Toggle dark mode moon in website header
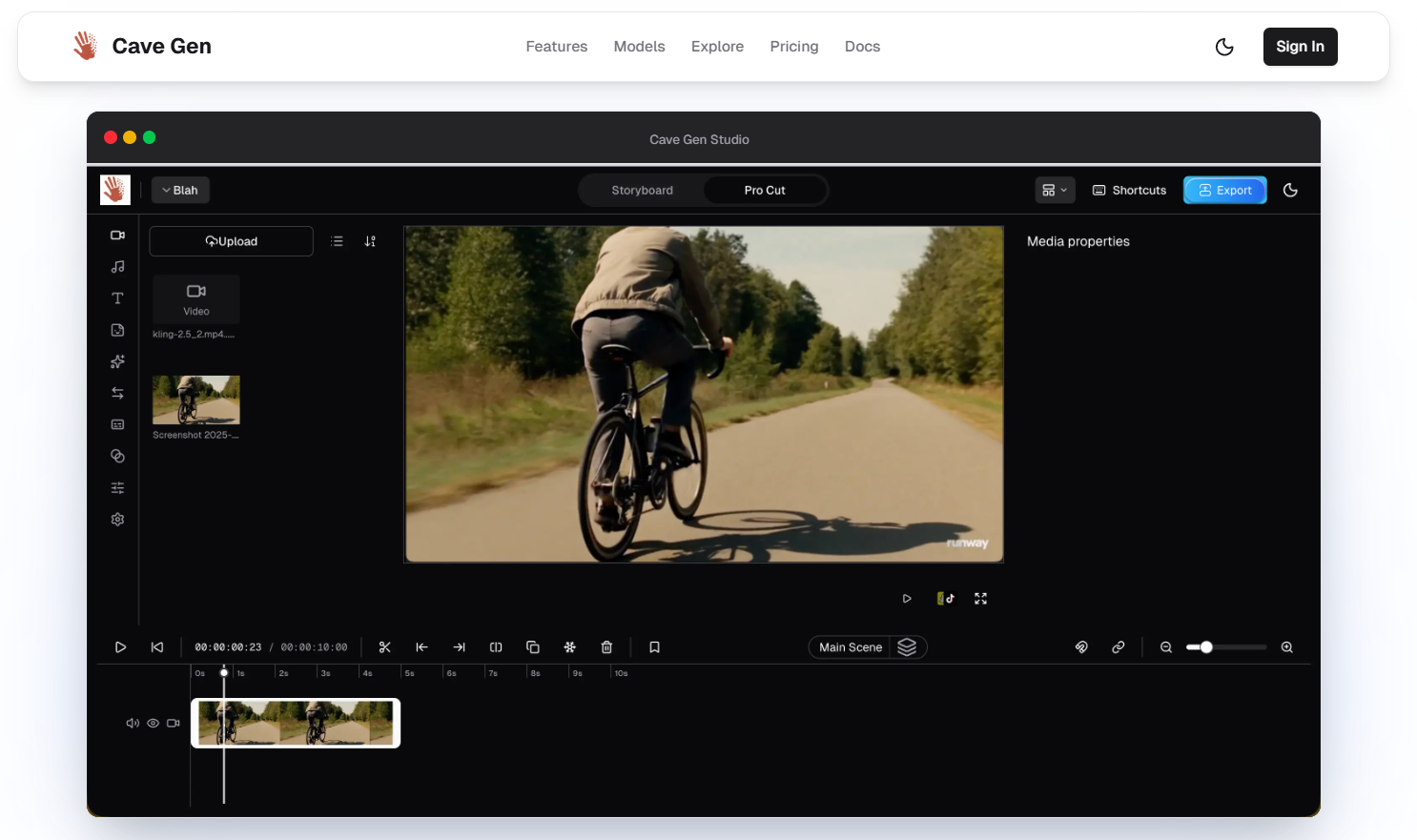 (x=1224, y=47)
